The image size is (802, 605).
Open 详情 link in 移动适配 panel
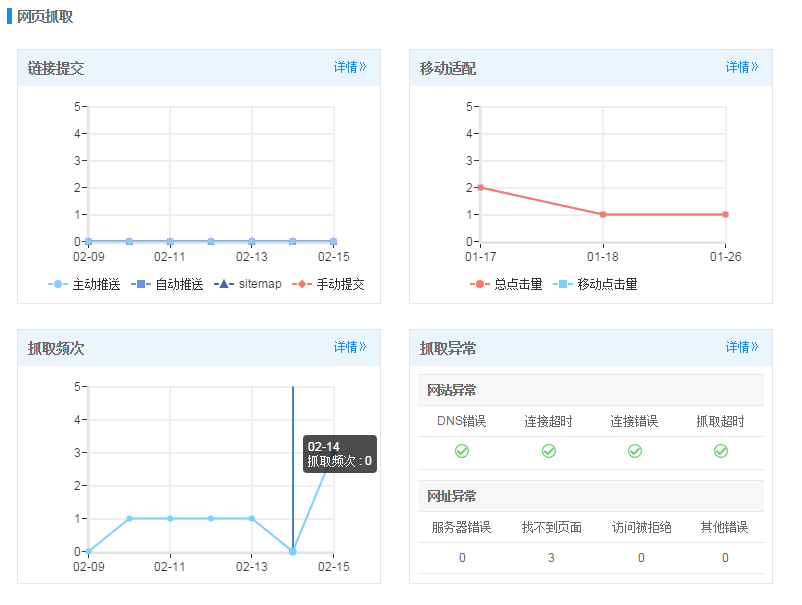742,68
